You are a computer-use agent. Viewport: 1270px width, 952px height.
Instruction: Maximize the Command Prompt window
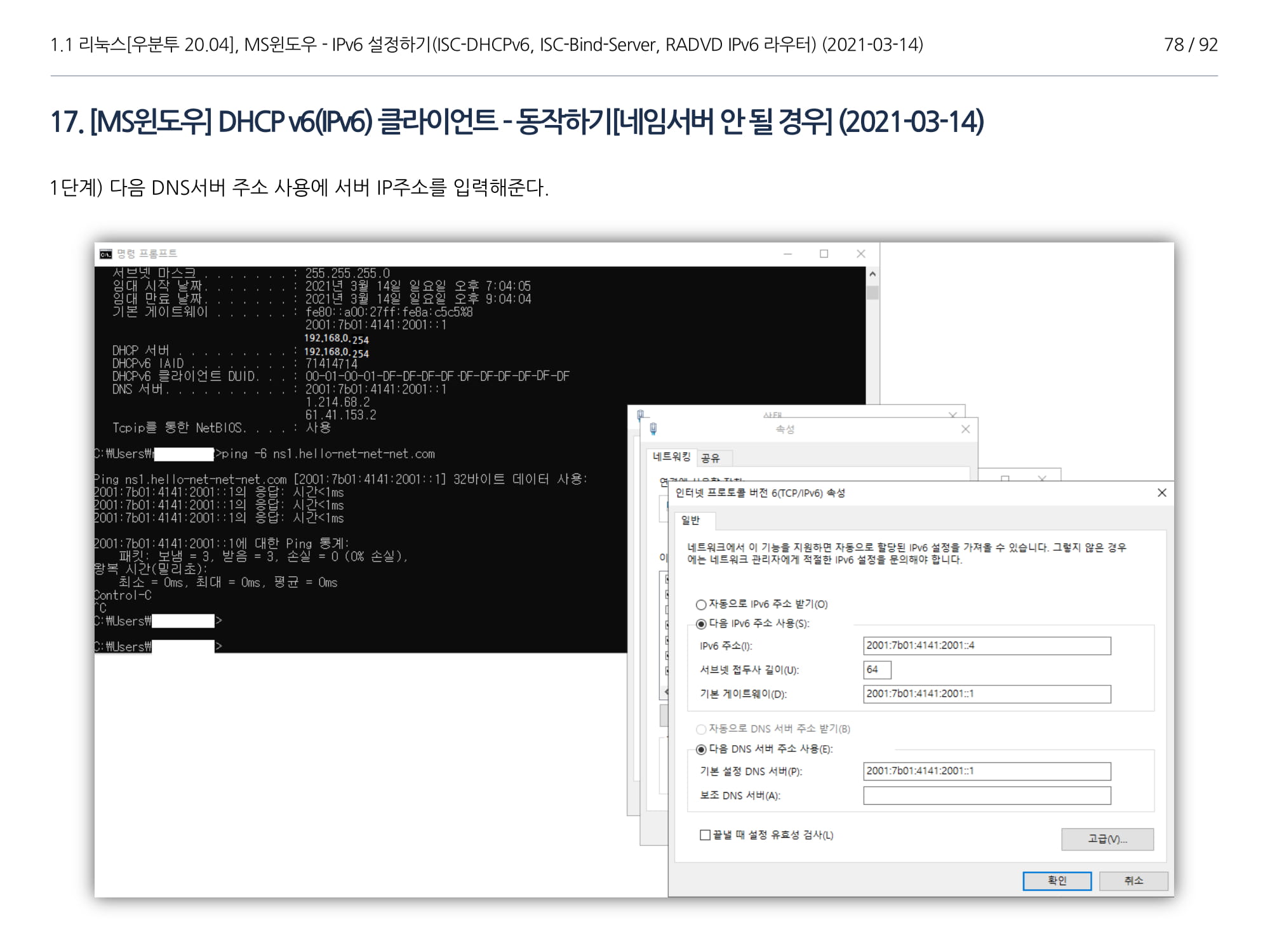[x=824, y=254]
